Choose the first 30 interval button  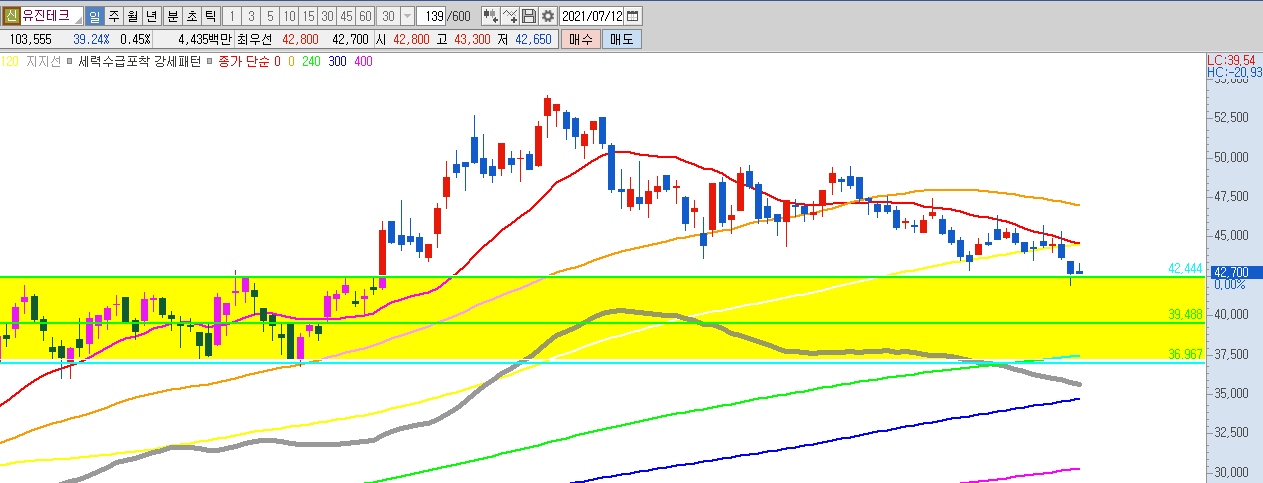[x=327, y=16]
